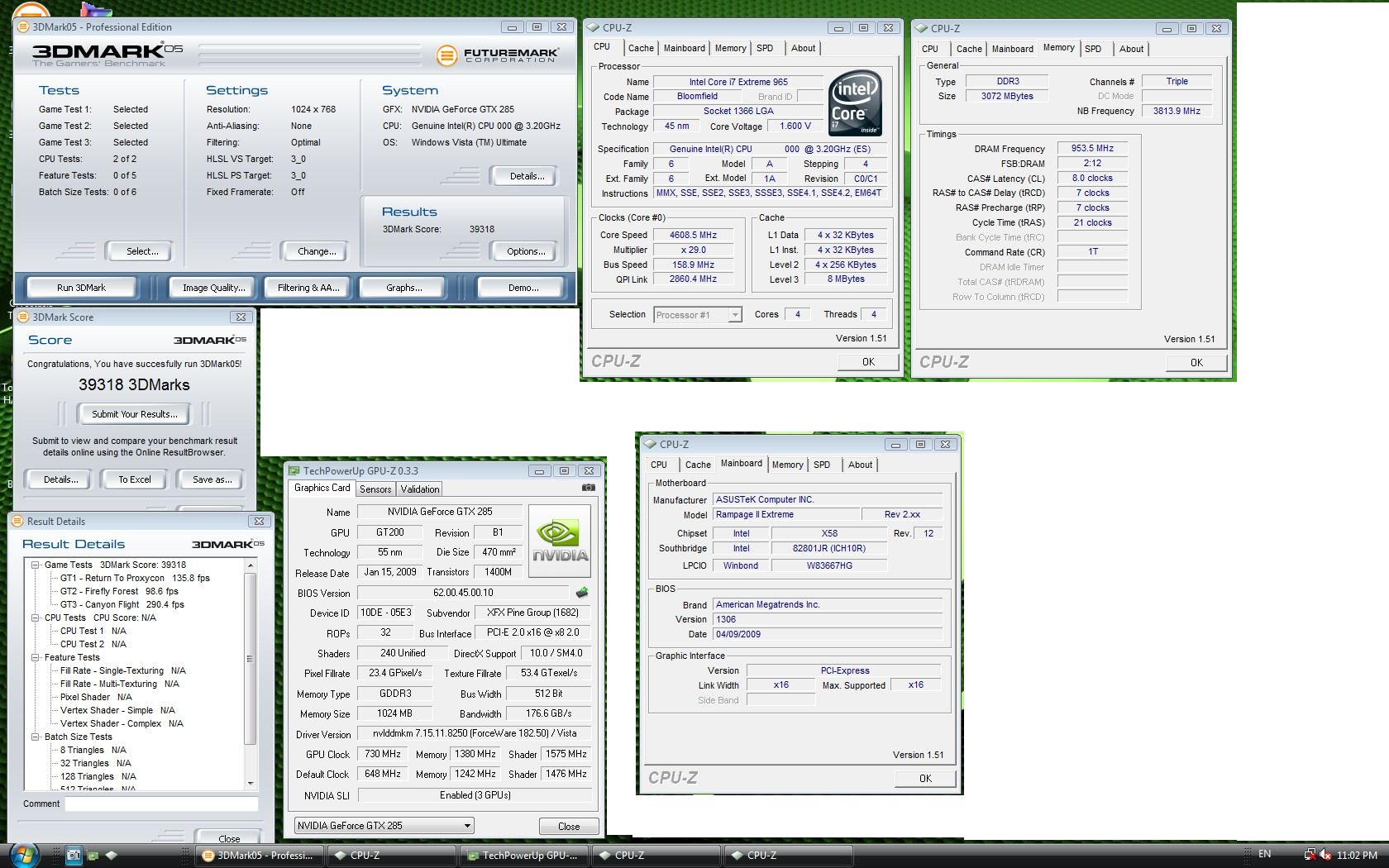Click the GPU-Z screenshot camera icon
1389x868 pixels.
coord(588,488)
